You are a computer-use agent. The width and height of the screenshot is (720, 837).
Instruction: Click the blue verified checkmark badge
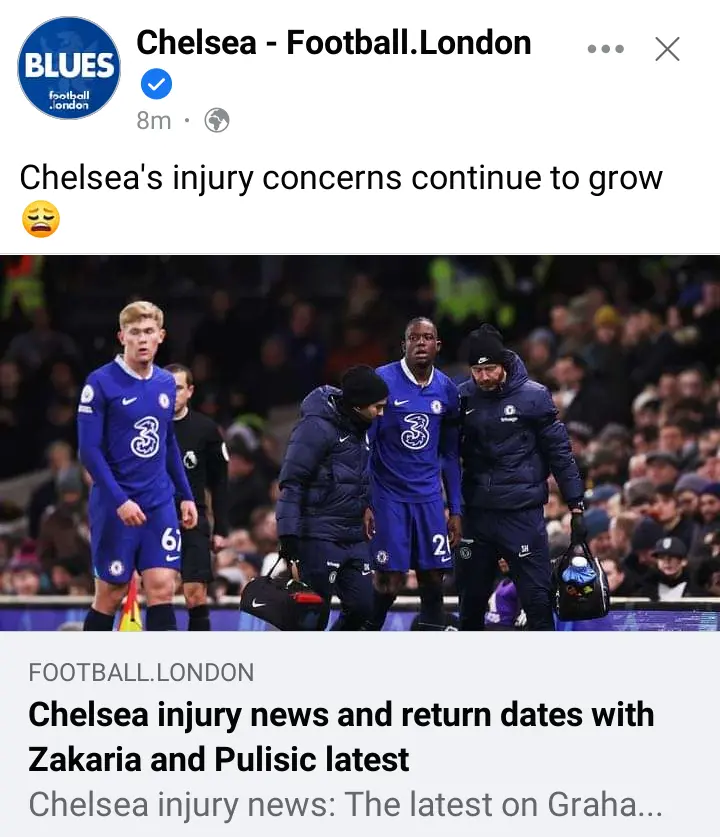(156, 84)
